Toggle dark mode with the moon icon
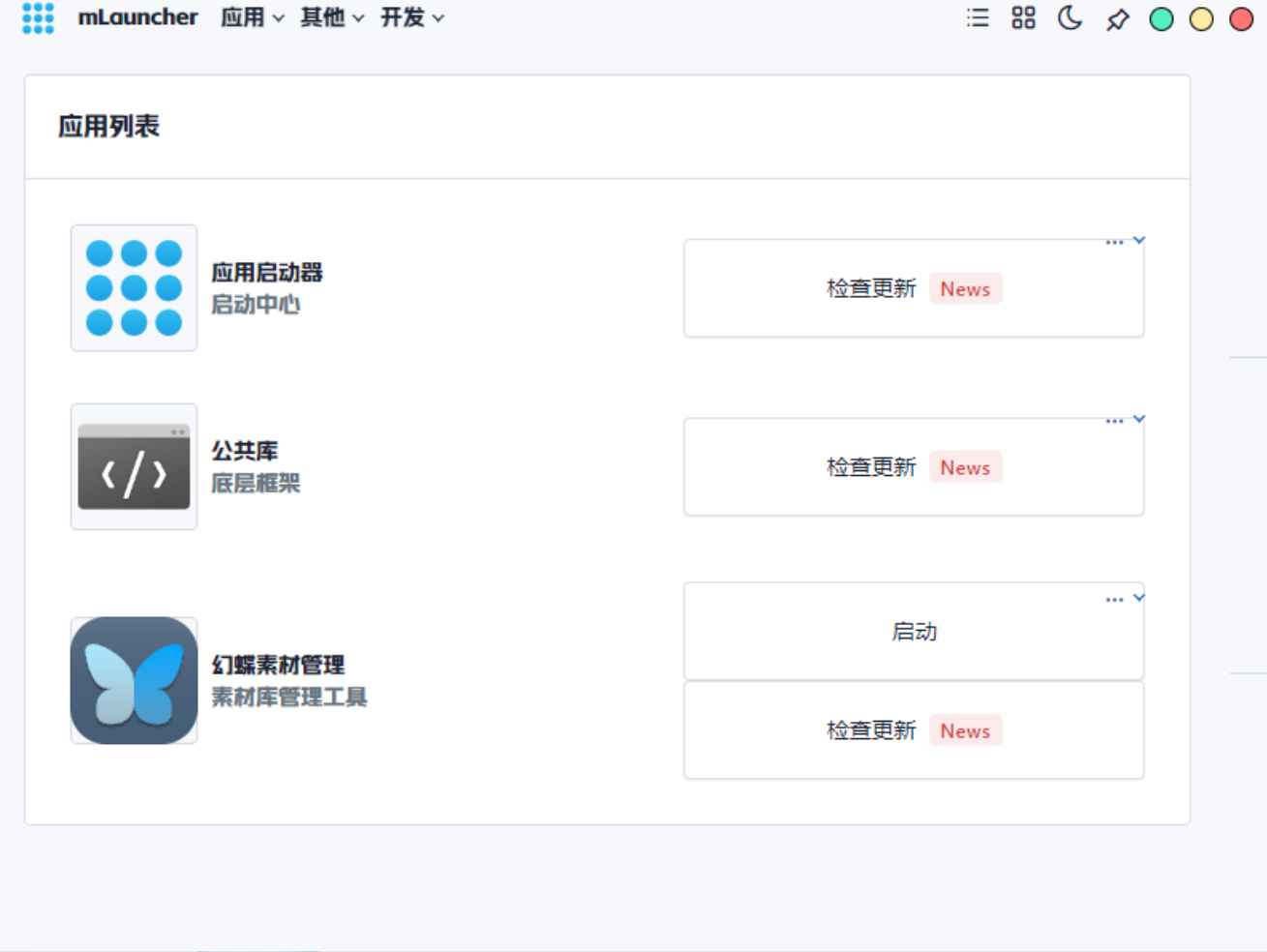Viewport: 1267px width, 952px height. pyautogui.click(x=1068, y=17)
